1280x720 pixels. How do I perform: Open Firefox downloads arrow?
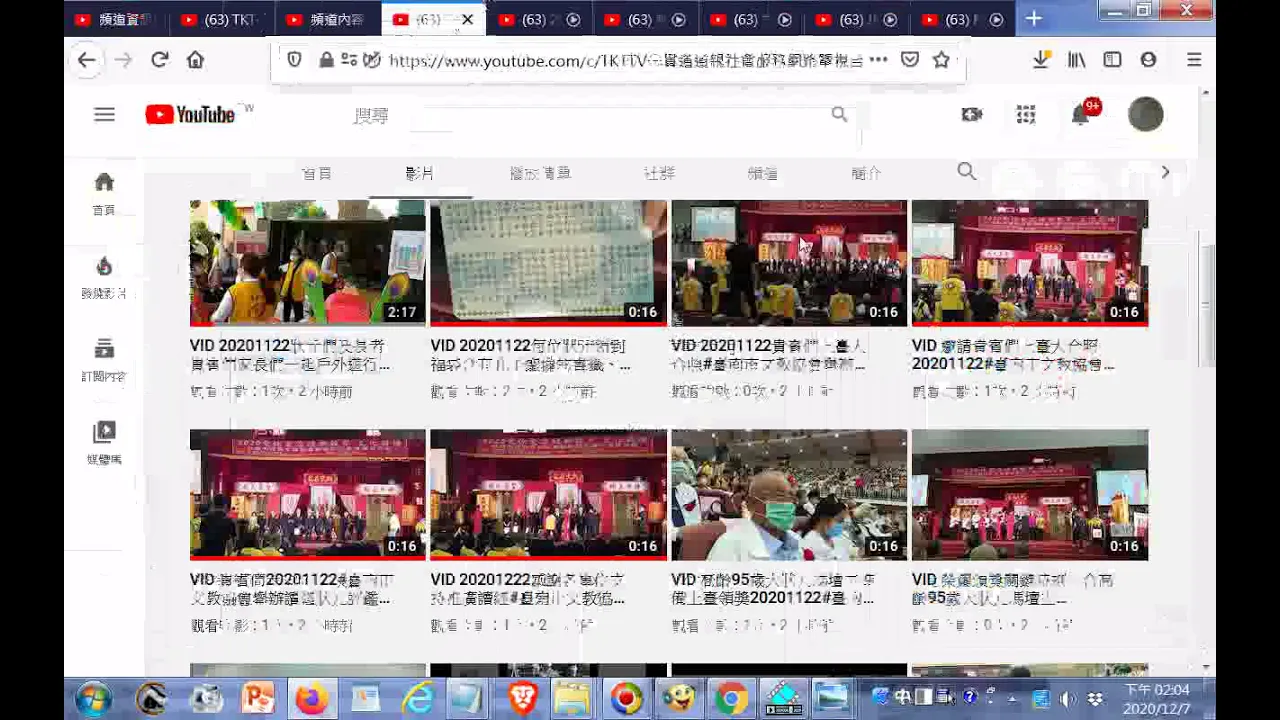(x=1041, y=60)
